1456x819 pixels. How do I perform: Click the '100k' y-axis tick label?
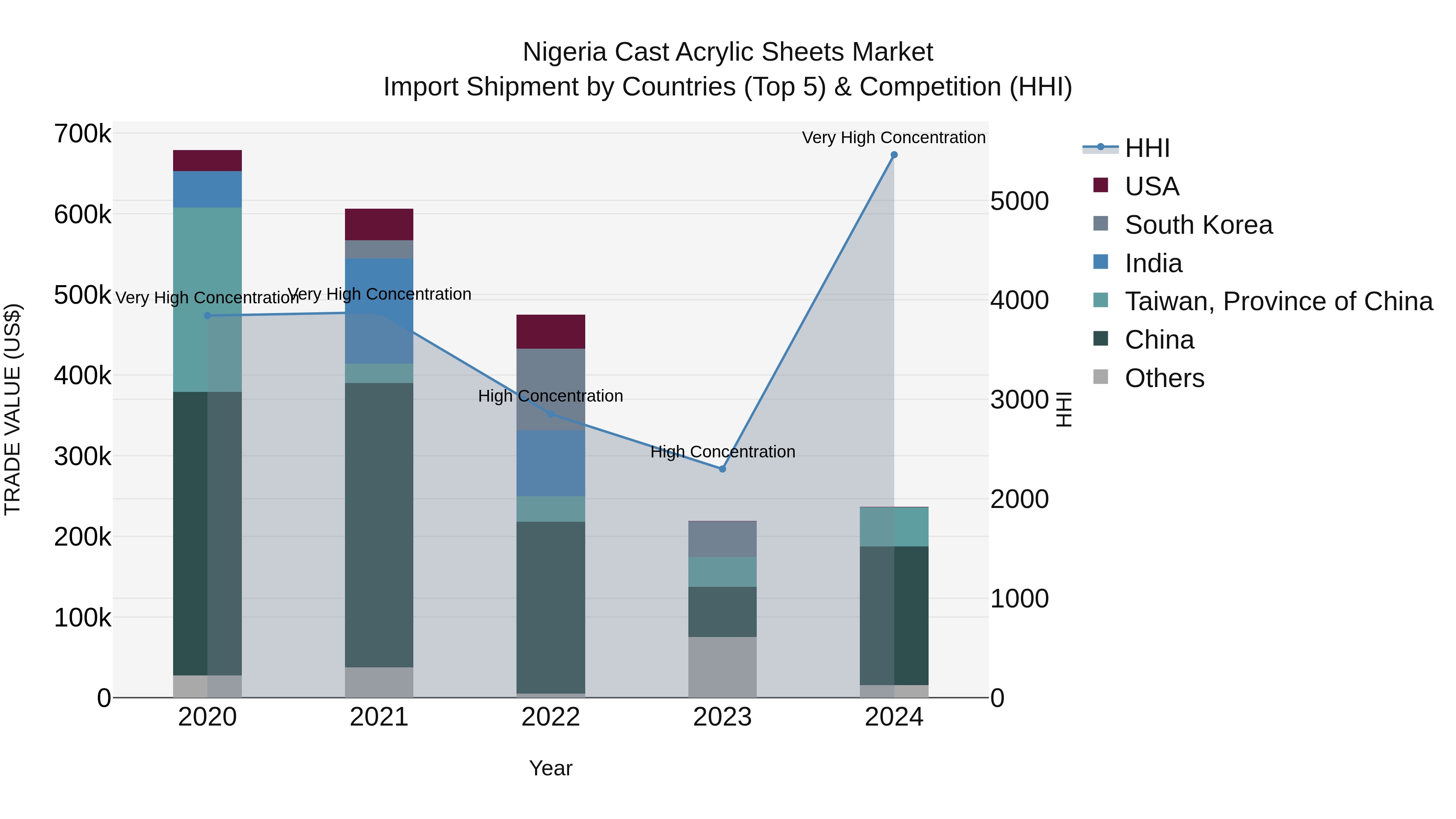pyautogui.click(x=83, y=617)
